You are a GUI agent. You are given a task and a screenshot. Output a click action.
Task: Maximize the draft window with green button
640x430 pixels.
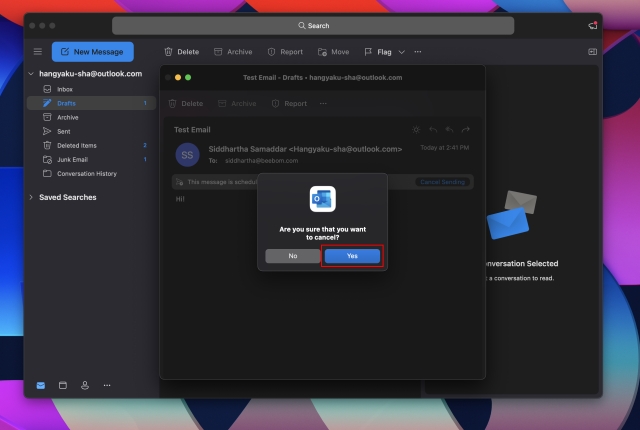point(188,78)
